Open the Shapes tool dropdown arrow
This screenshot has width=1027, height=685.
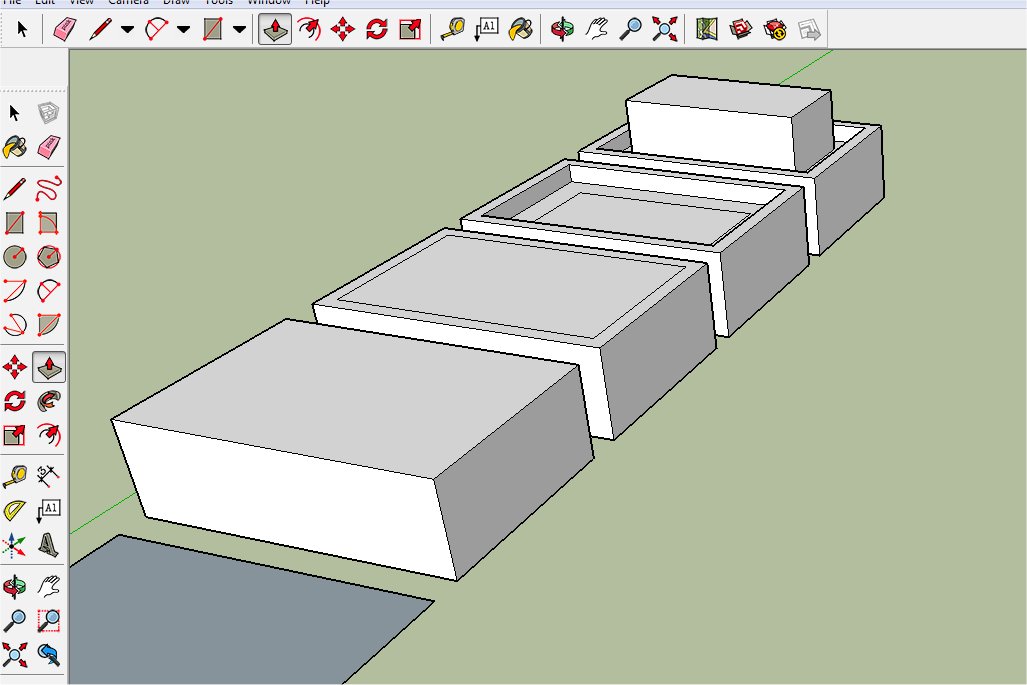click(239, 29)
